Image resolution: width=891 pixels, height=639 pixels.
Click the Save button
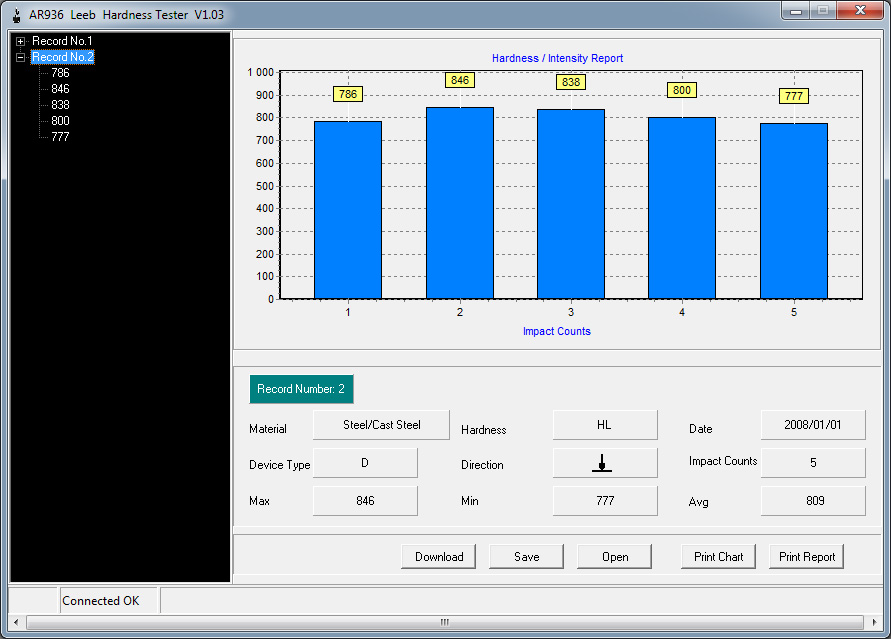coord(526,557)
